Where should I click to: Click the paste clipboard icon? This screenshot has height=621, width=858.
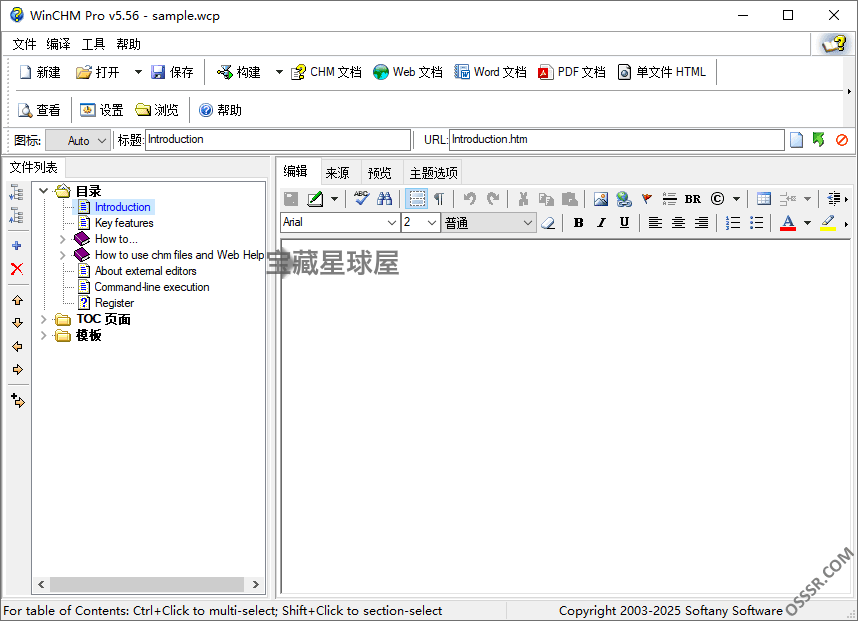(570, 198)
